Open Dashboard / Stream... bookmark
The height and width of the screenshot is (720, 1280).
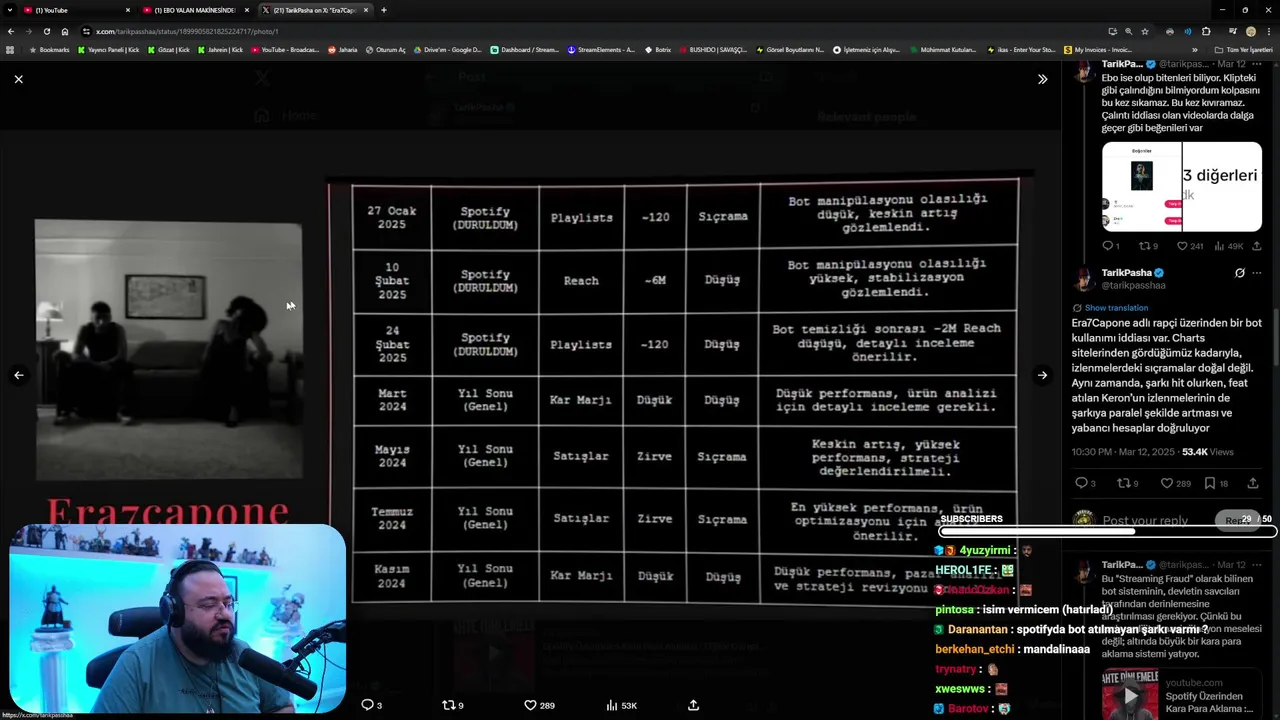click(x=524, y=49)
